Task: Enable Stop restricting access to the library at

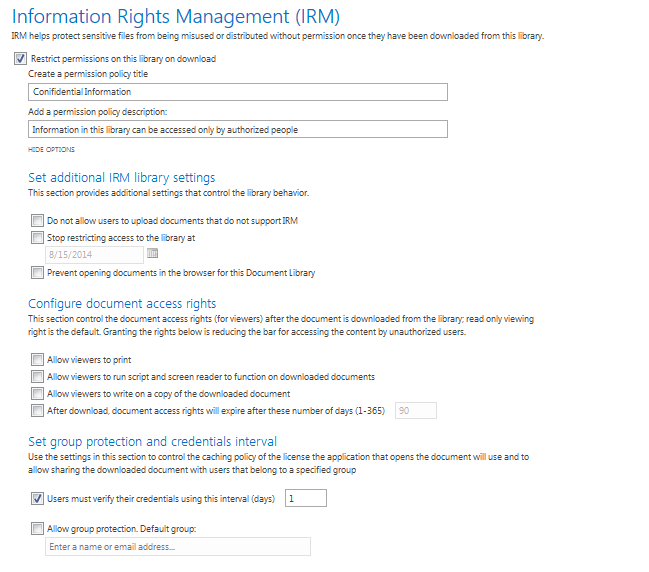Action: click(37, 238)
